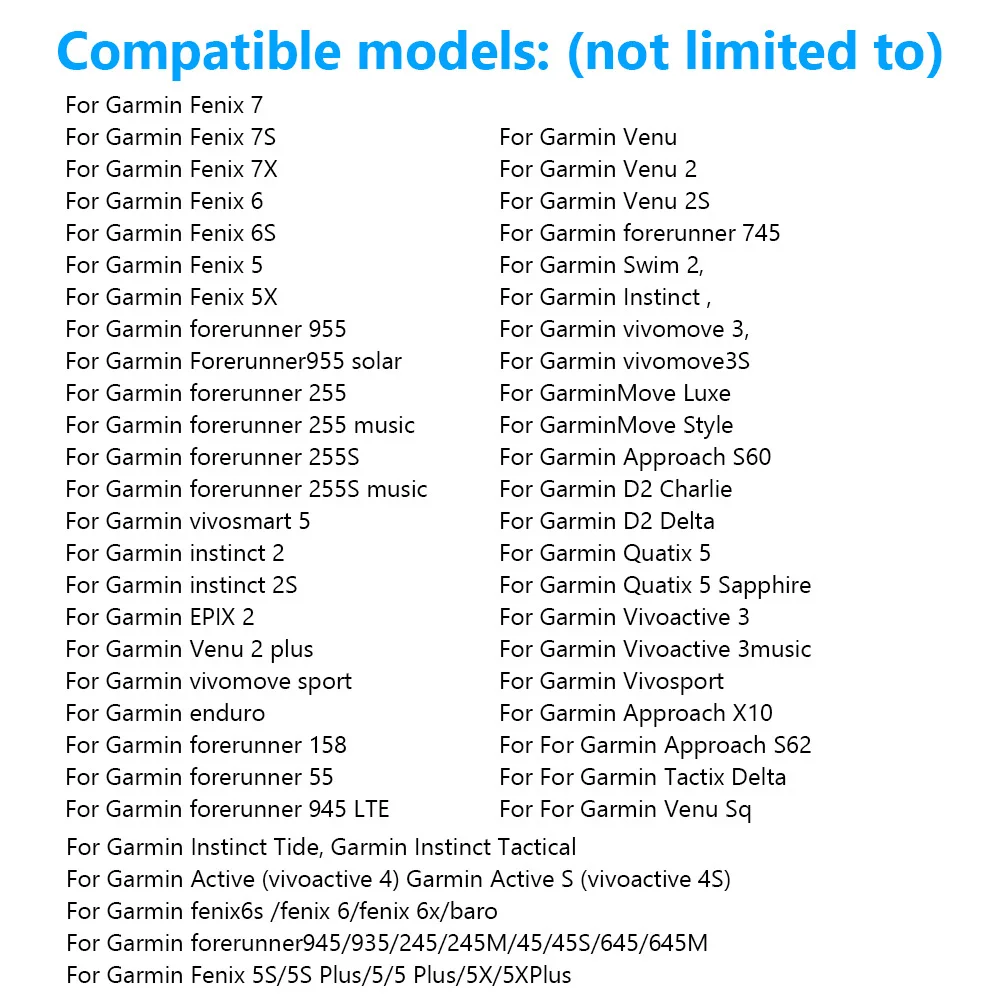Select "For GarminMove Luxe" entry
Viewport: 1001px width, 1001px height.
click(x=615, y=393)
